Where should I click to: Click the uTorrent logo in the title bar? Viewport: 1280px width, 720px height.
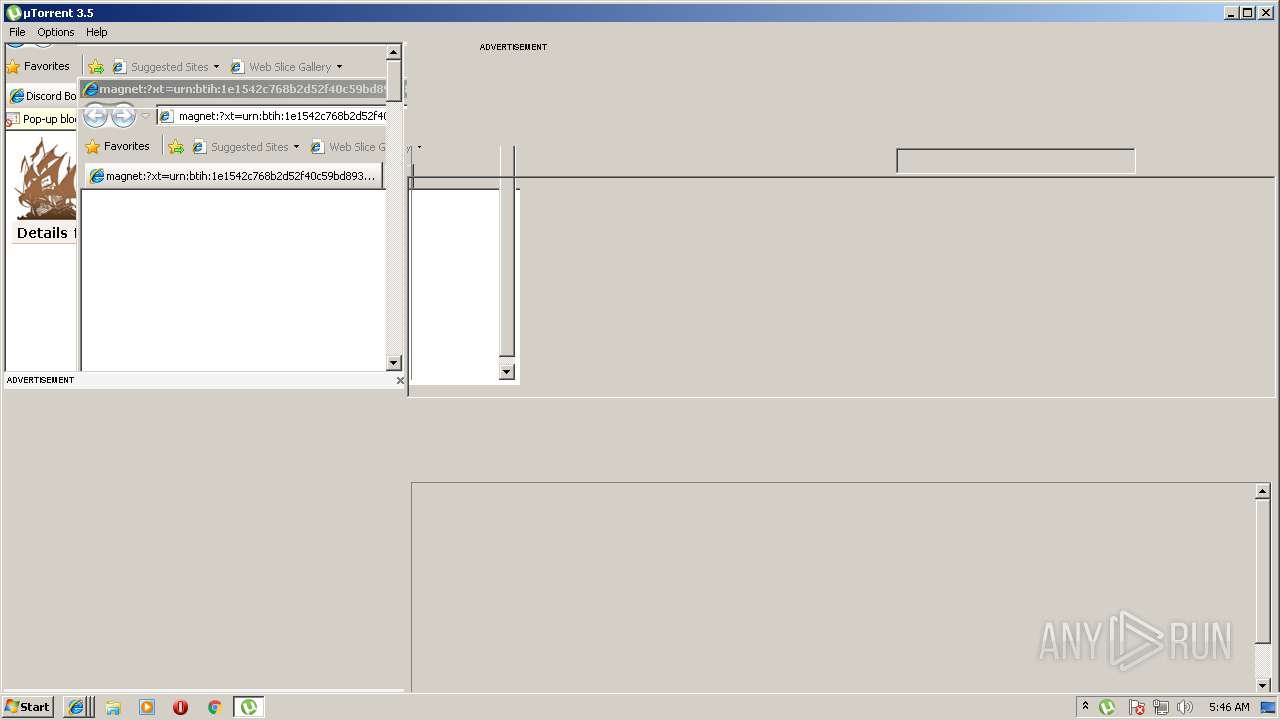click(13, 13)
